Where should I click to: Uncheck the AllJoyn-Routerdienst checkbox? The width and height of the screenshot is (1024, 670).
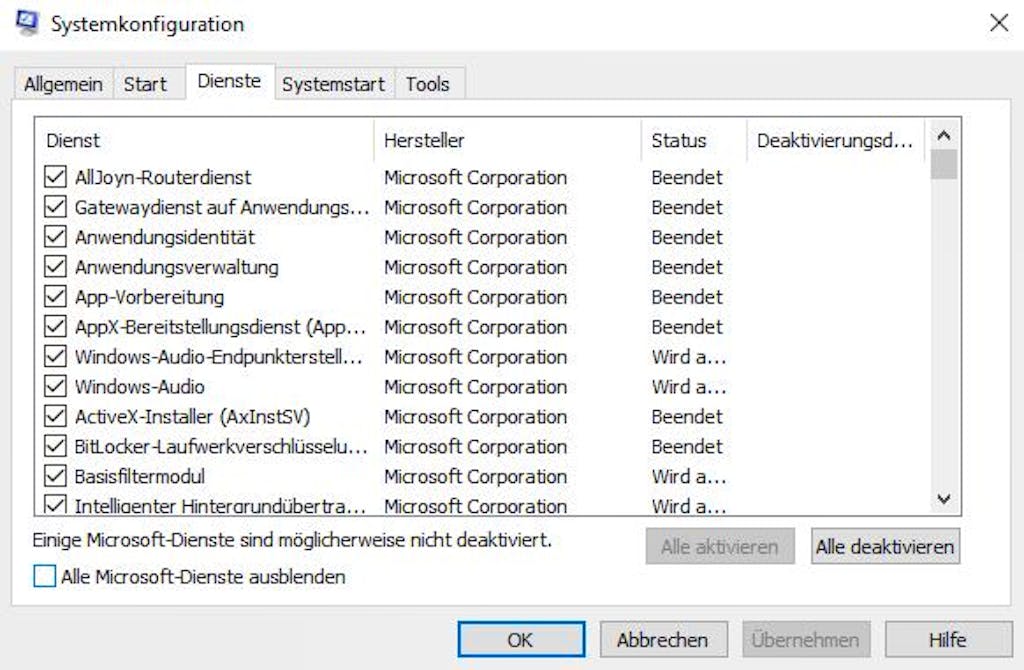tap(56, 177)
